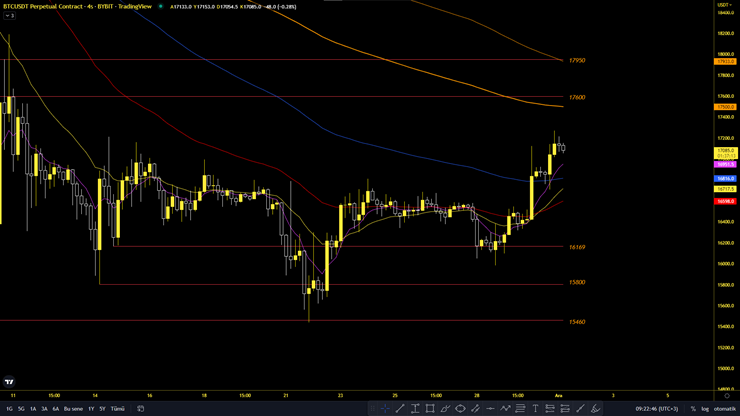The width and height of the screenshot is (740, 416).
Task: Toggle otomatik auto-scale mode
Action: pyautogui.click(x=725, y=408)
